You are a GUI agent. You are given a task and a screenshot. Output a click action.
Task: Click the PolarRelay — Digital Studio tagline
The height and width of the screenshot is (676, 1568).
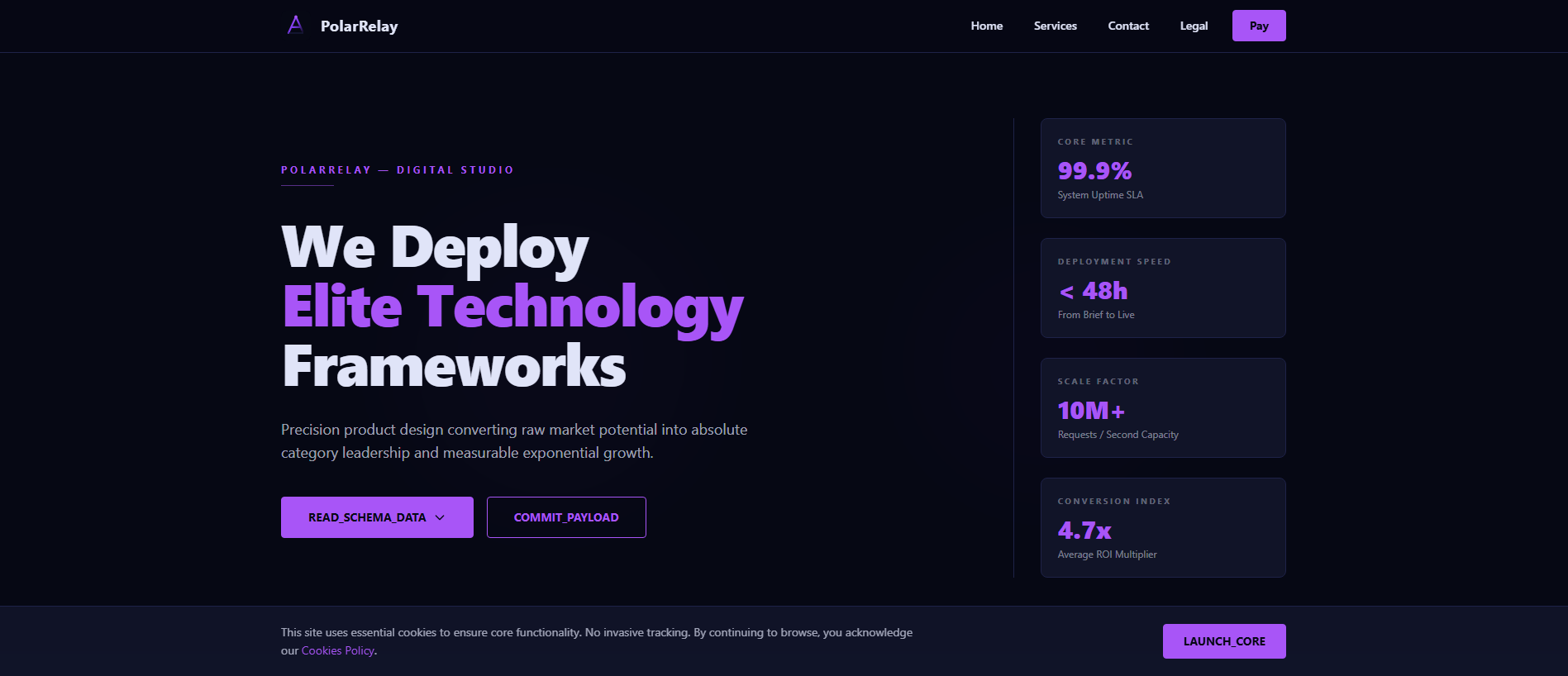click(x=398, y=170)
